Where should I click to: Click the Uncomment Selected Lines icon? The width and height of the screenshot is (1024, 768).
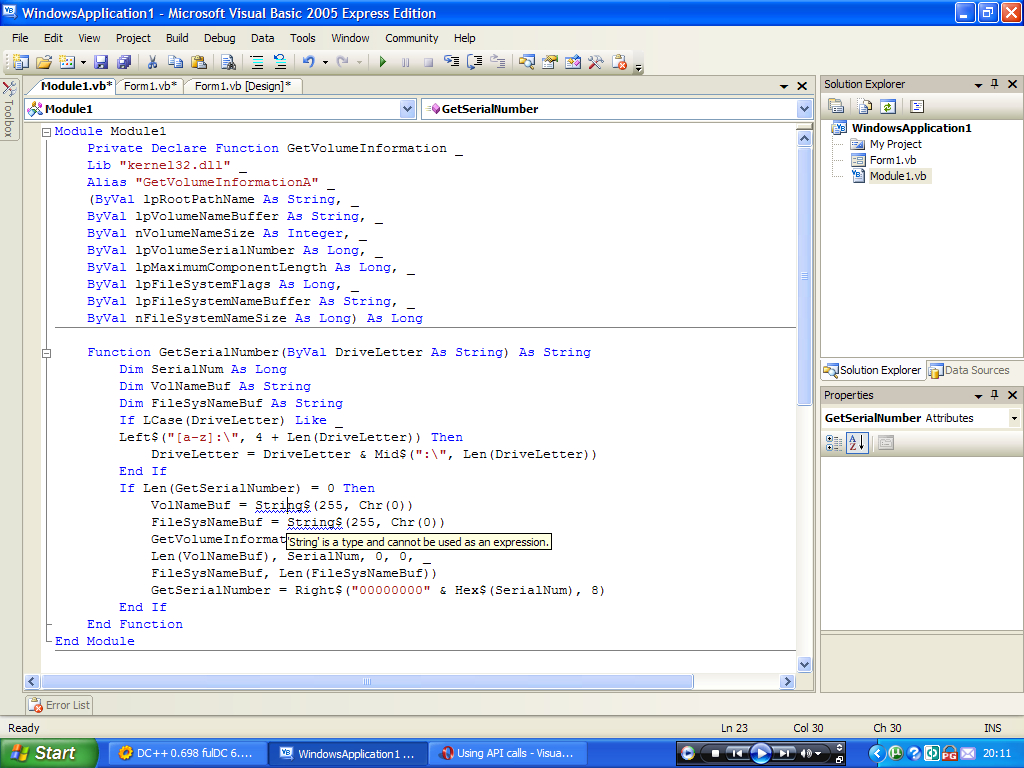coord(280,62)
